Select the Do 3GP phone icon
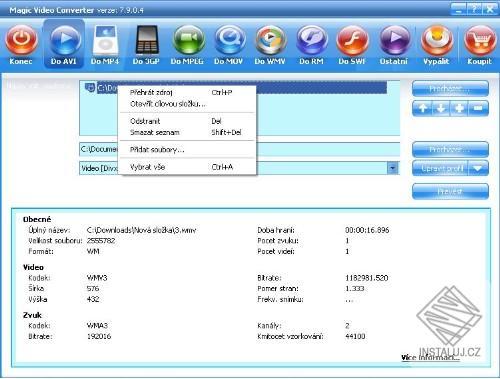 click(x=146, y=41)
